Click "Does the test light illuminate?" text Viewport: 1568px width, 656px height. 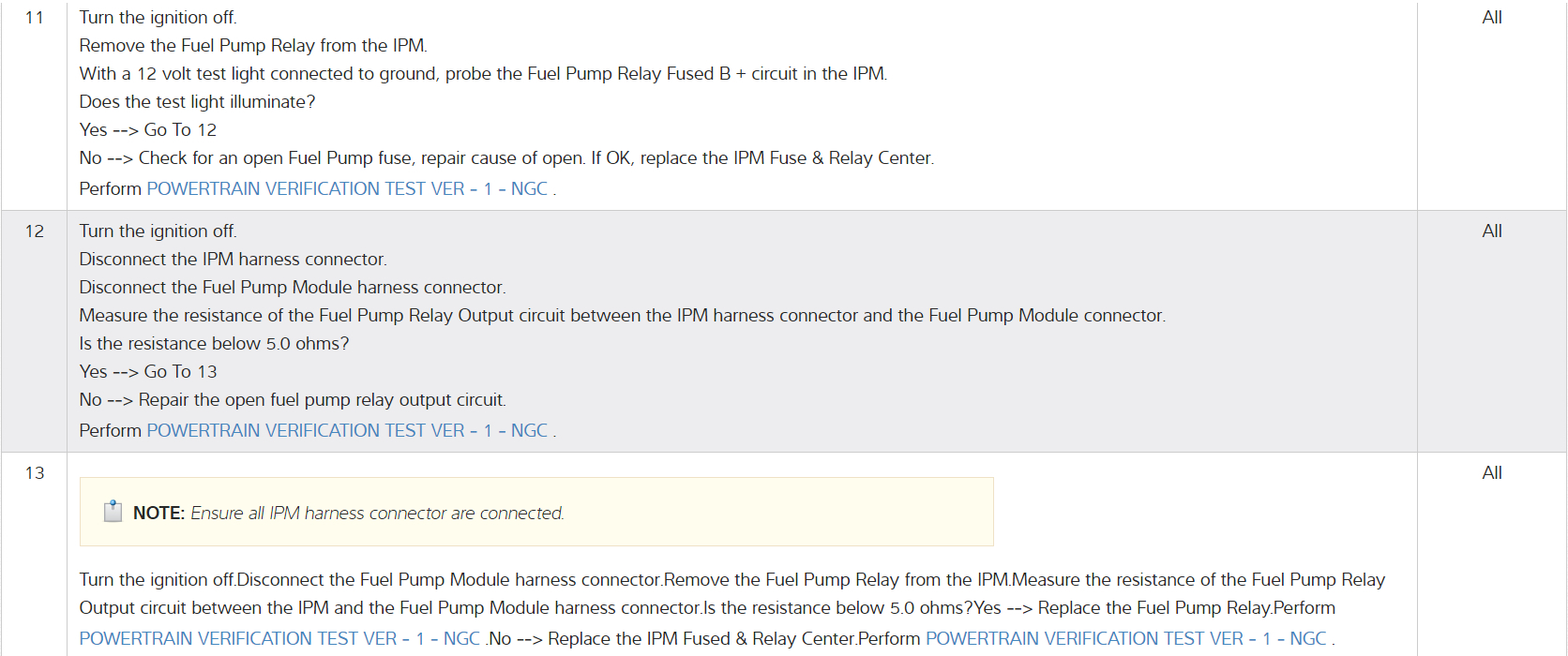pyautogui.click(x=197, y=102)
